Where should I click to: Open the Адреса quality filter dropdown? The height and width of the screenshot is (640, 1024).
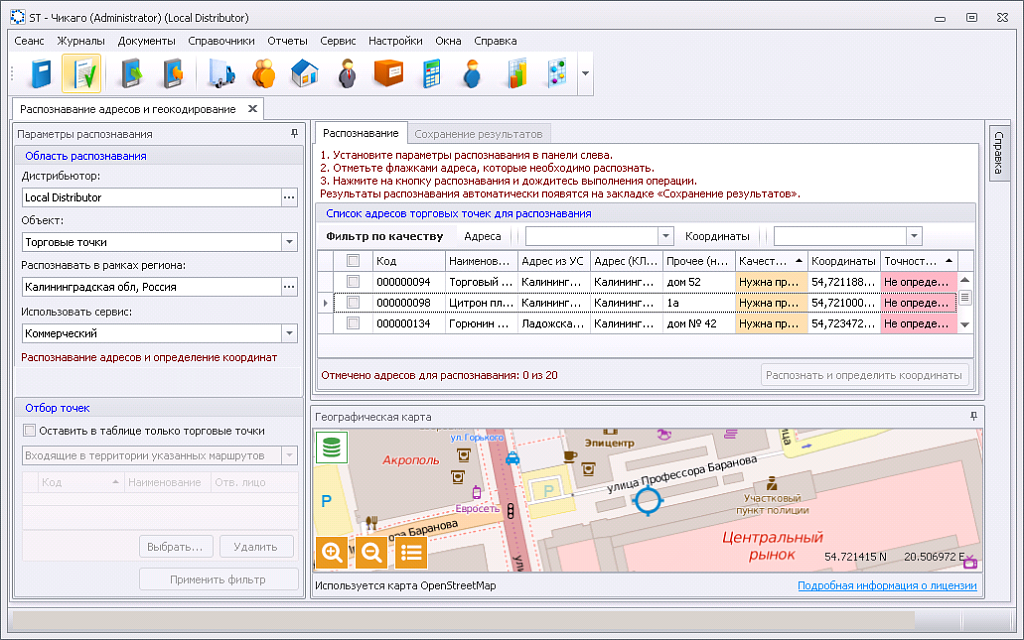click(665, 236)
